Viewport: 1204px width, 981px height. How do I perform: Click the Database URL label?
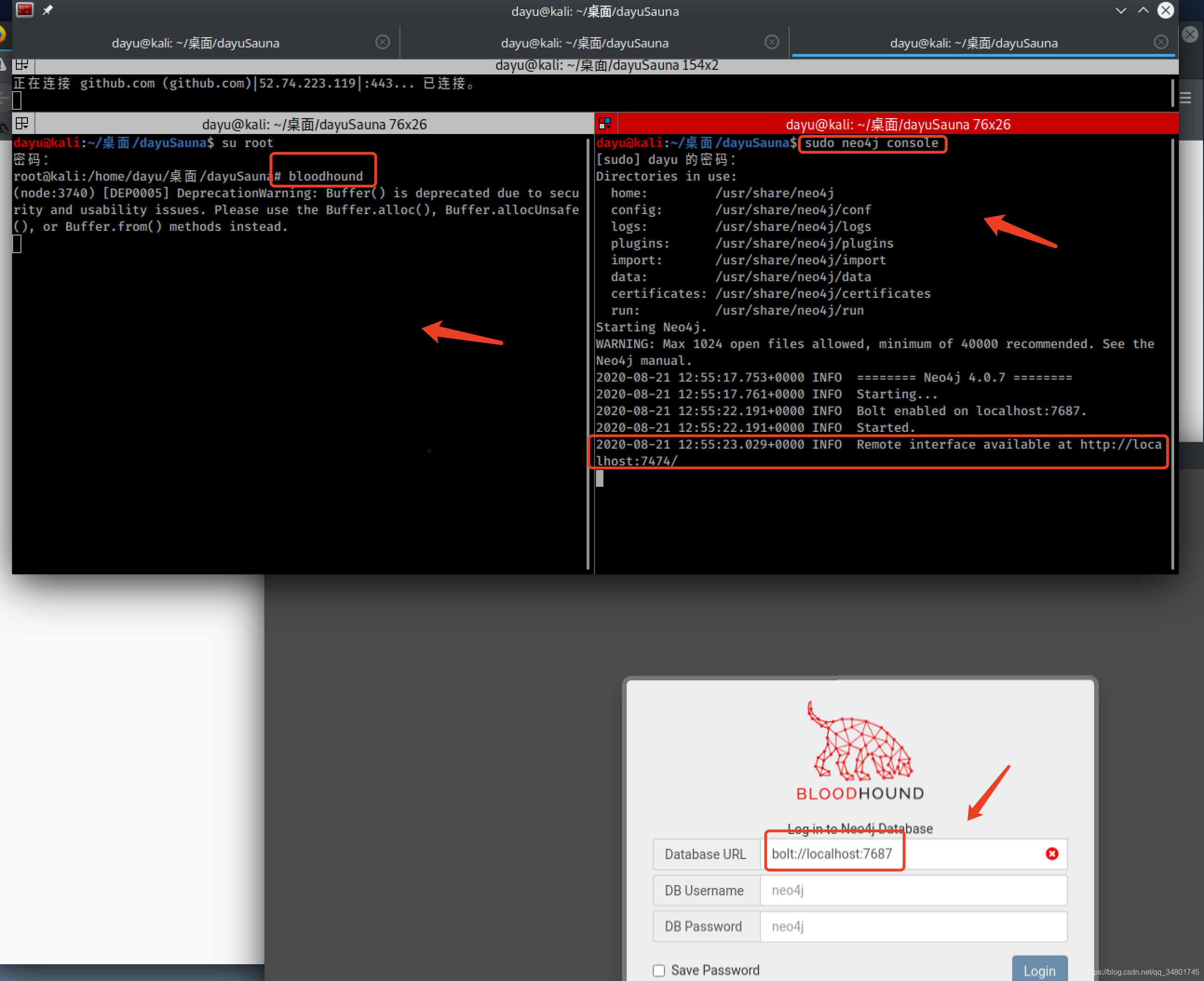pyautogui.click(x=705, y=854)
